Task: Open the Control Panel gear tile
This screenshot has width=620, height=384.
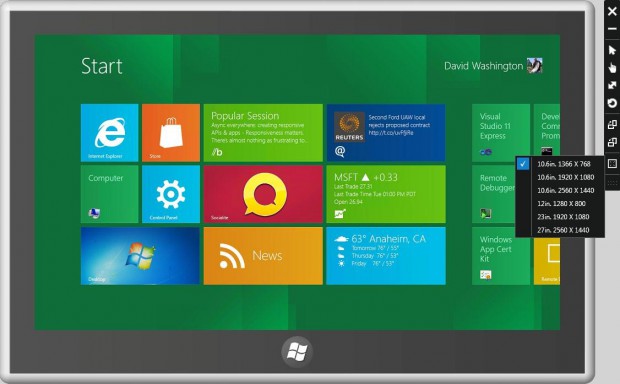Action: [x=171, y=194]
